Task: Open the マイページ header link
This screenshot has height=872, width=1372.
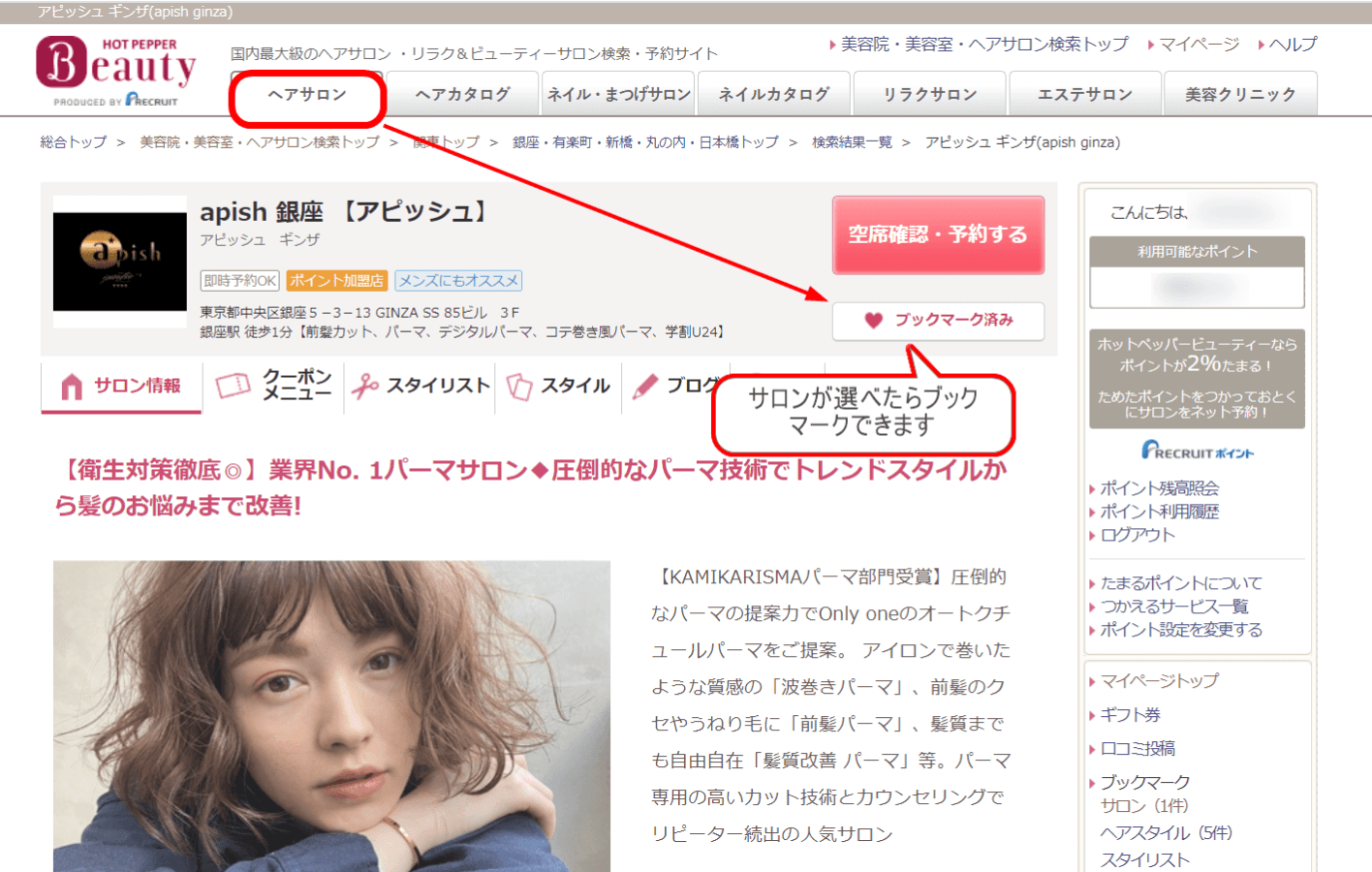Action: tap(1200, 45)
